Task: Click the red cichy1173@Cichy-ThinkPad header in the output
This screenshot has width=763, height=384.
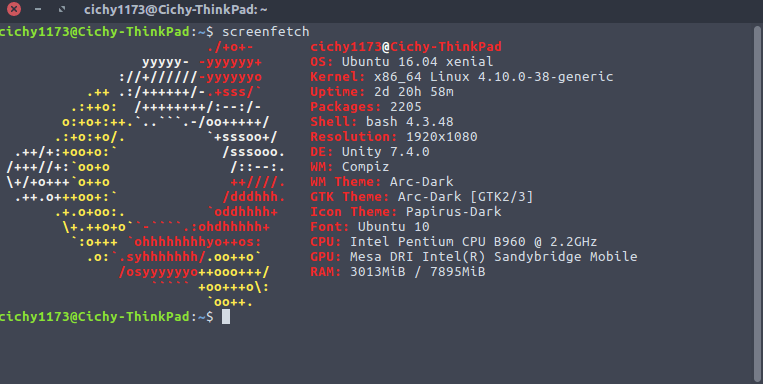Action: 406,47
